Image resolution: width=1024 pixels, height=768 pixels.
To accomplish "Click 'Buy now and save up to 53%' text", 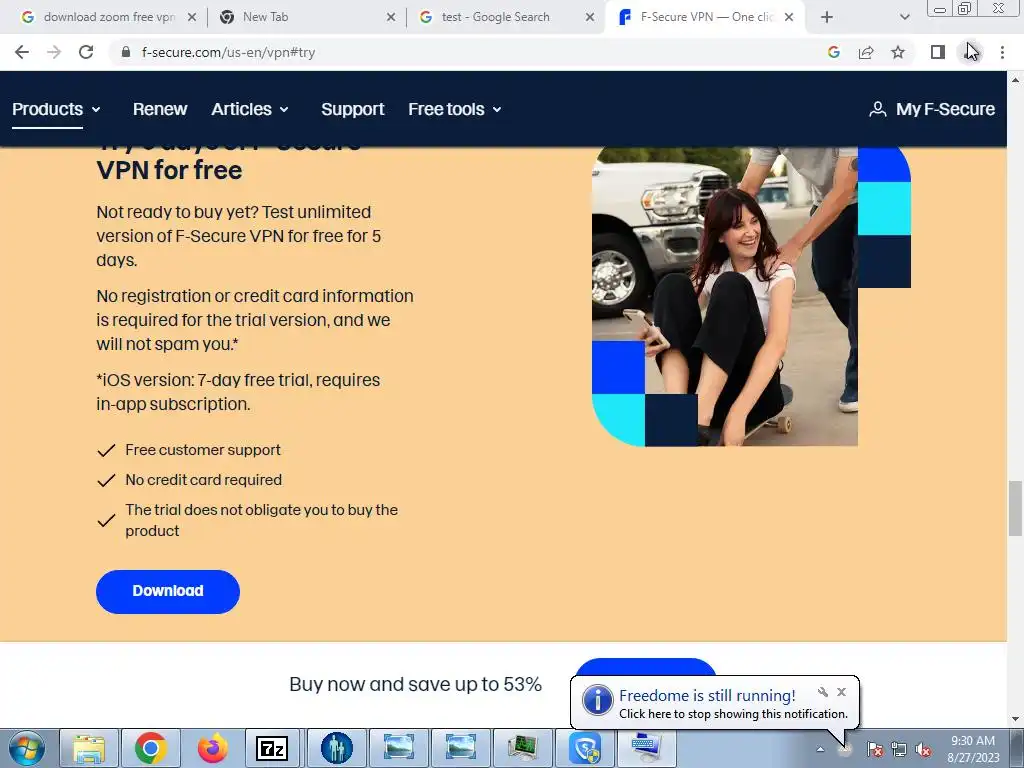I will pos(415,684).
